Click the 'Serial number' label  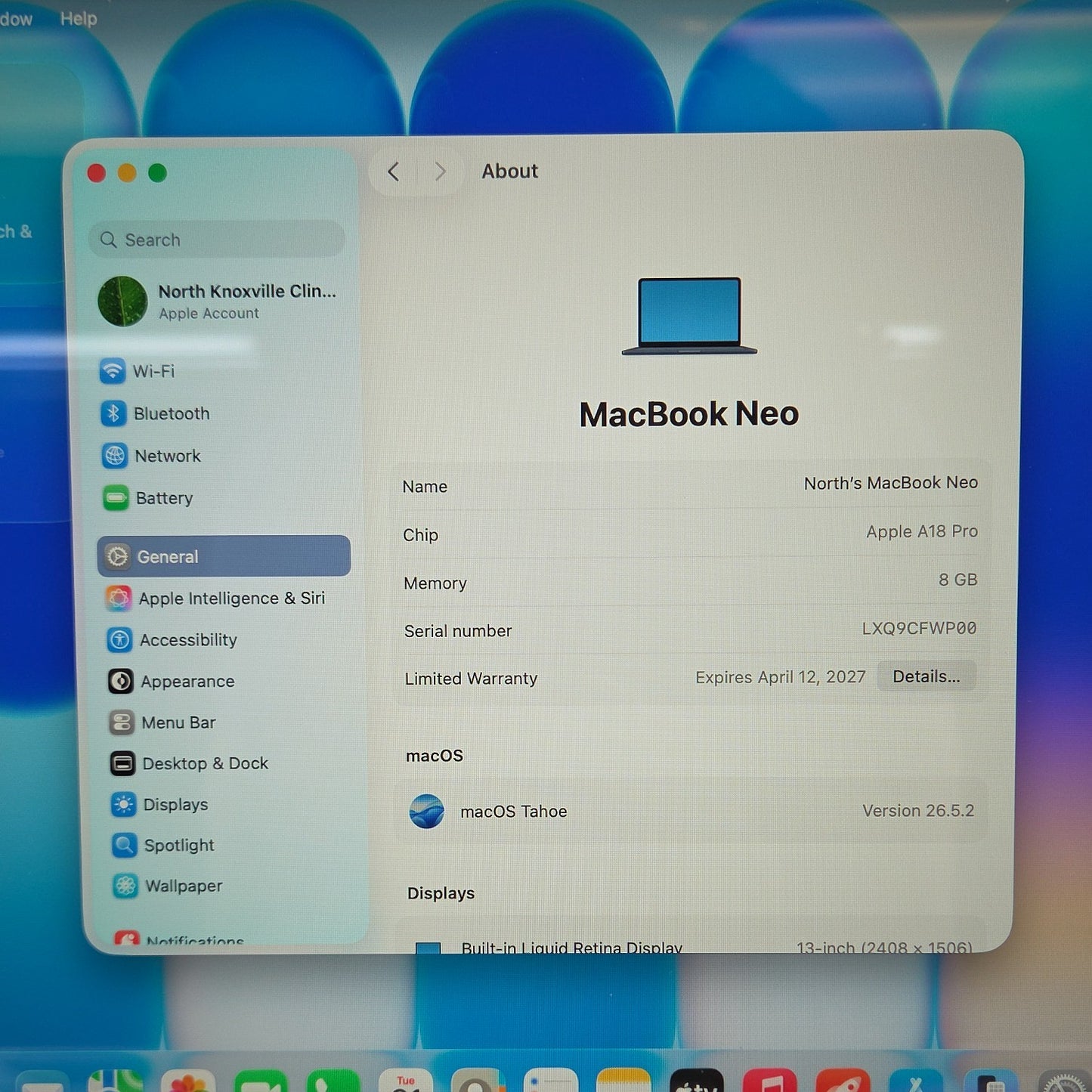click(458, 631)
